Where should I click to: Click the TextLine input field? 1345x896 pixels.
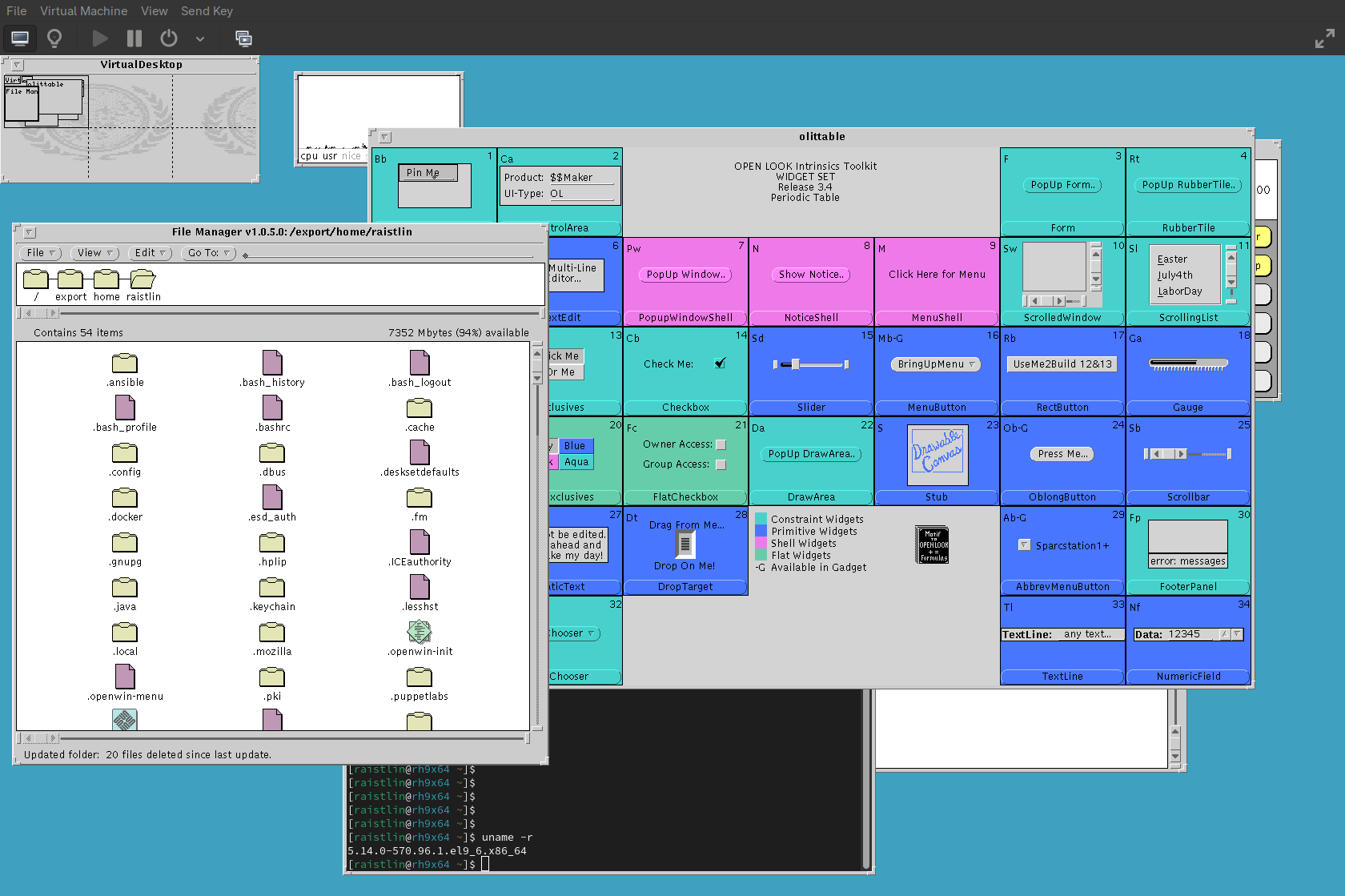tap(1087, 634)
